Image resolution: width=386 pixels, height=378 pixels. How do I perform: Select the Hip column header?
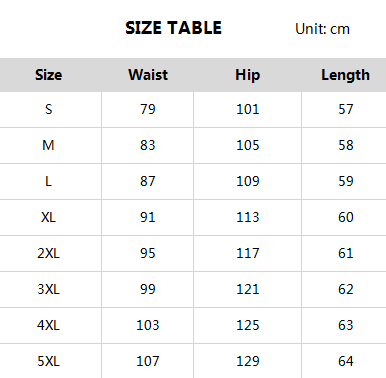(x=248, y=75)
